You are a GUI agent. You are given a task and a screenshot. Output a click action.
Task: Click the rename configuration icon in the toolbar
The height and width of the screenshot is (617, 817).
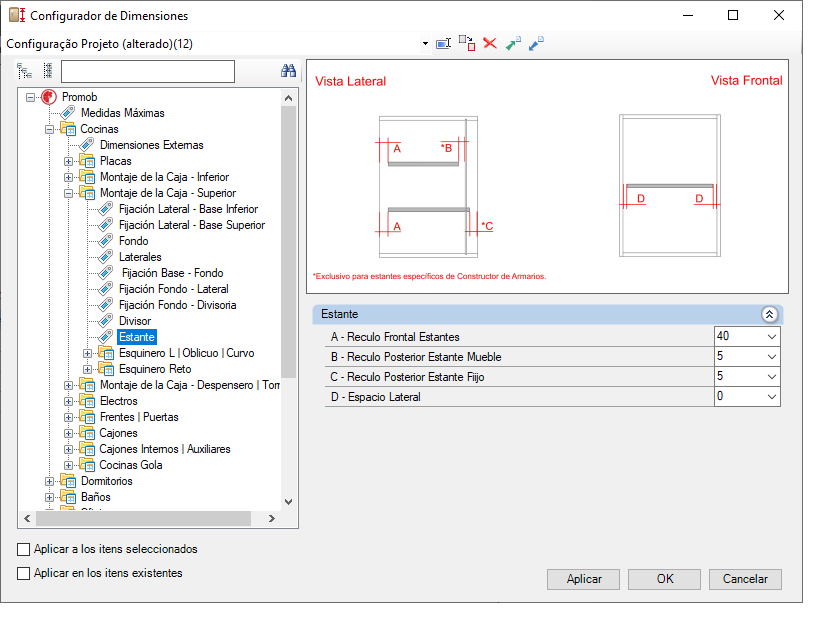click(443, 44)
